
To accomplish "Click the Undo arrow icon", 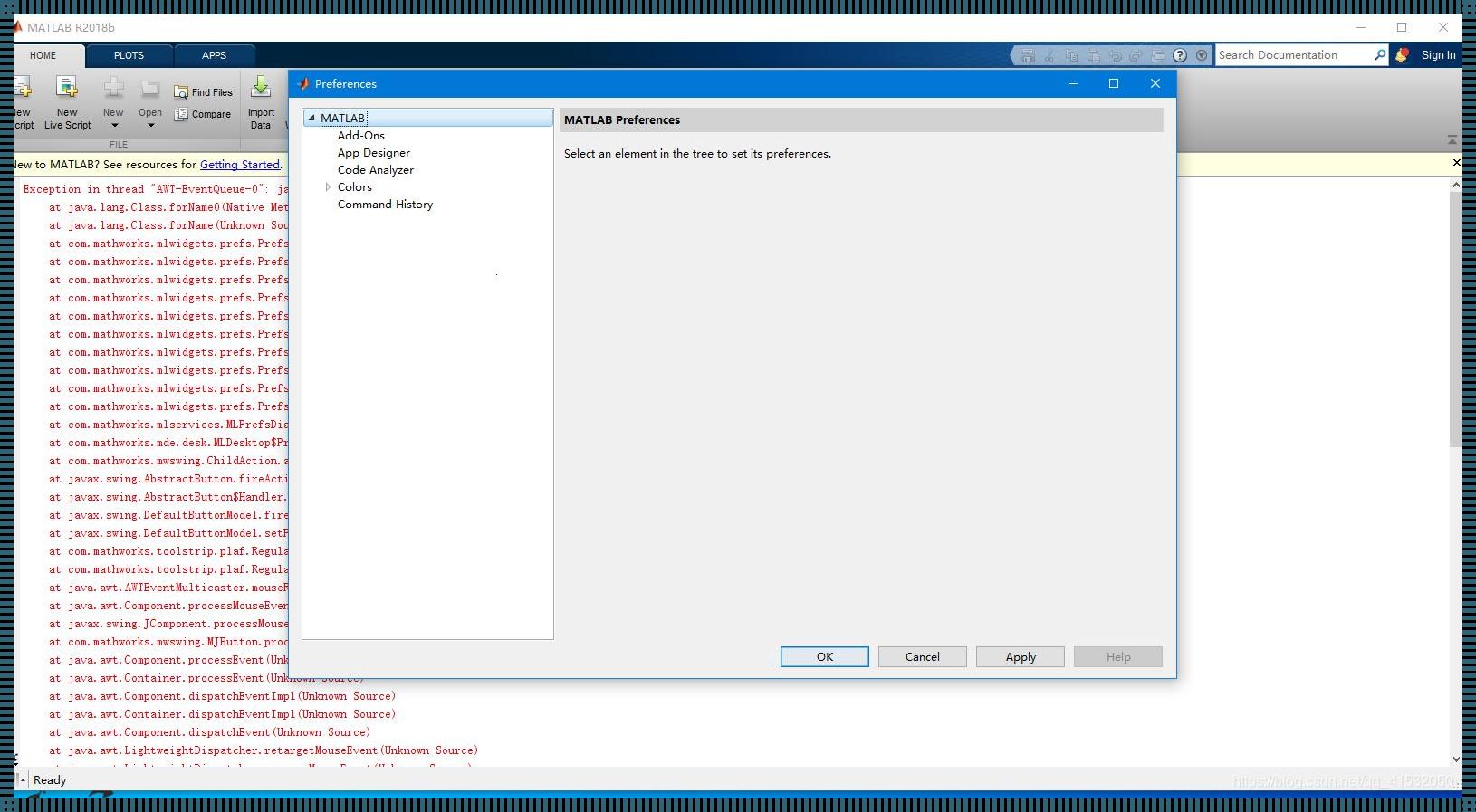I will (x=1115, y=55).
